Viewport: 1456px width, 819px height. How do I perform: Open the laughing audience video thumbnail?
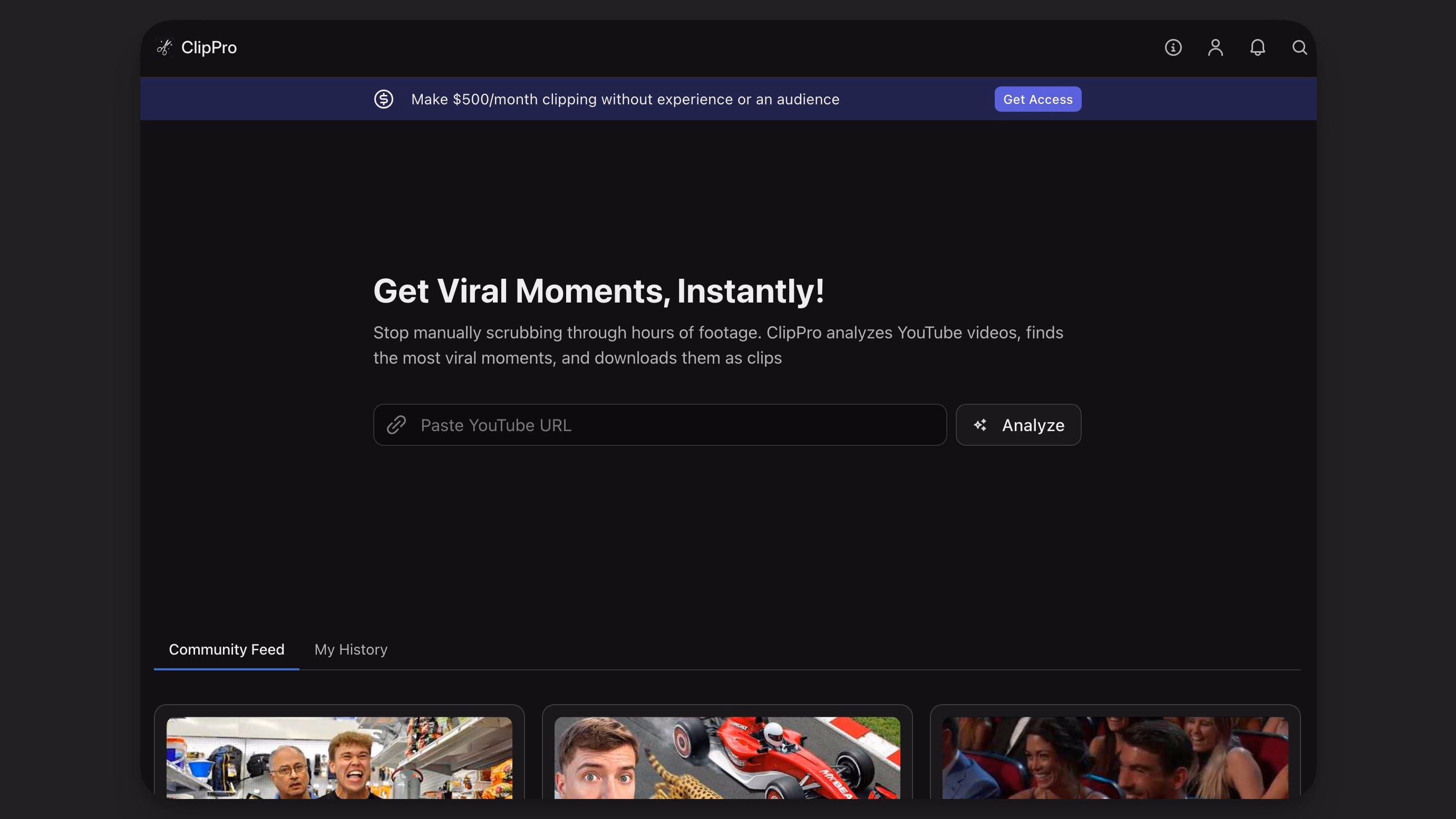point(1114,757)
